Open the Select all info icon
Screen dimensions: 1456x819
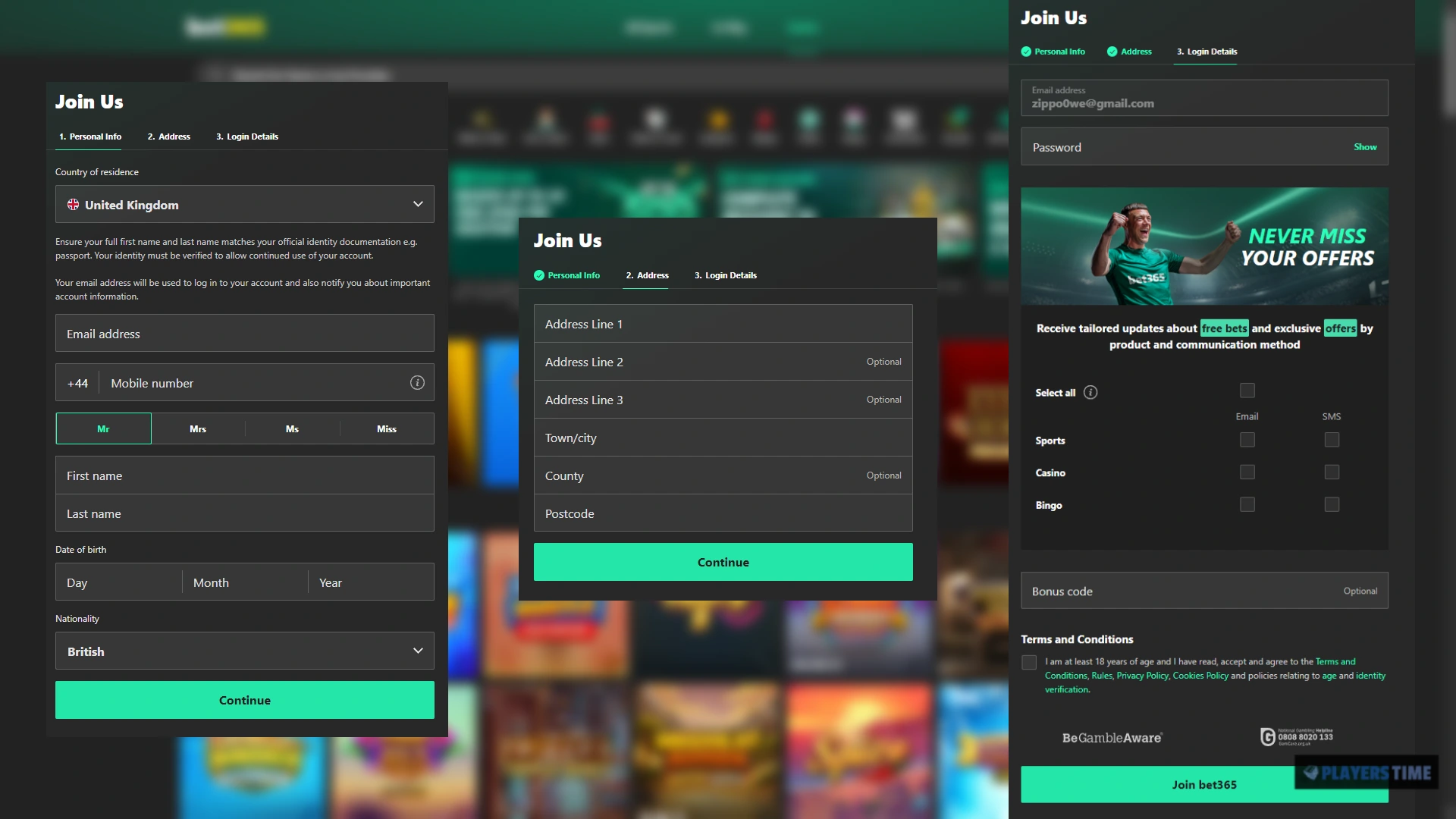1090,392
